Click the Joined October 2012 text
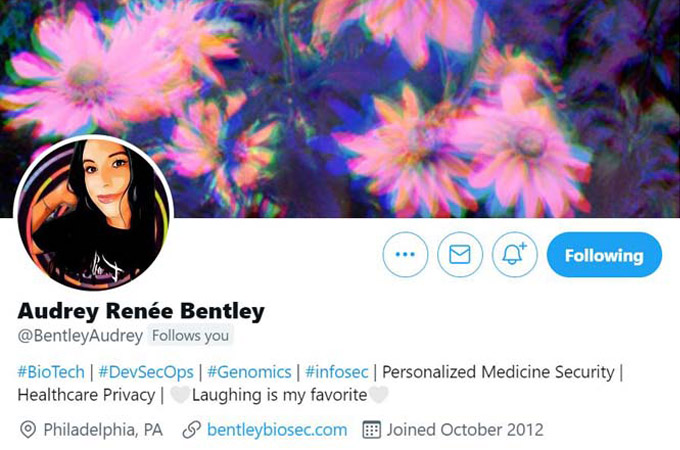The image size is (680, 450). [x=465, y=430]
